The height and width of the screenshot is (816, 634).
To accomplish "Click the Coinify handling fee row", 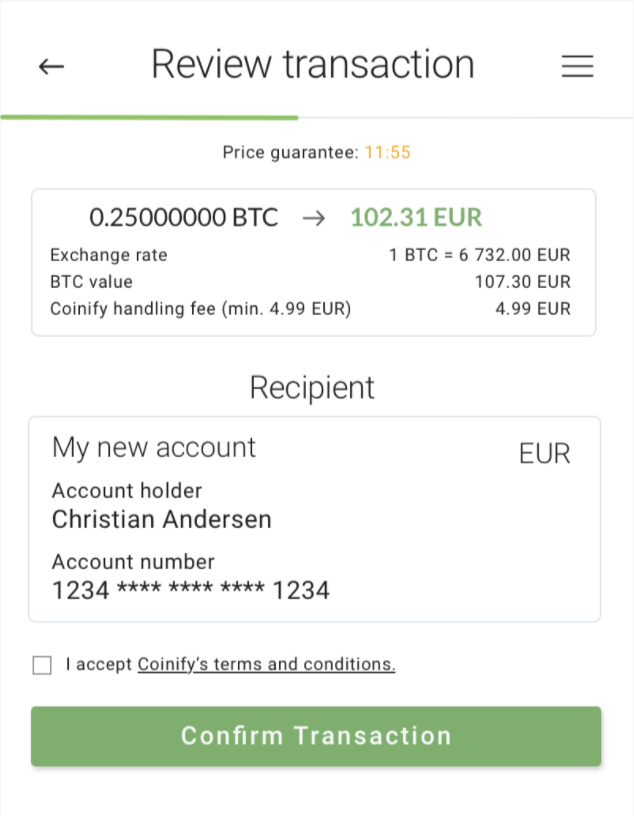I will pyautogui.click(x=310, y=309).
